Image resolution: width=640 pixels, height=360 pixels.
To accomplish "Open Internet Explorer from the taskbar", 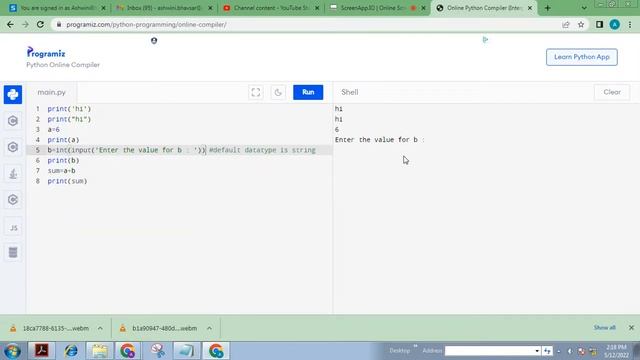I will click(x=71, y=351).
